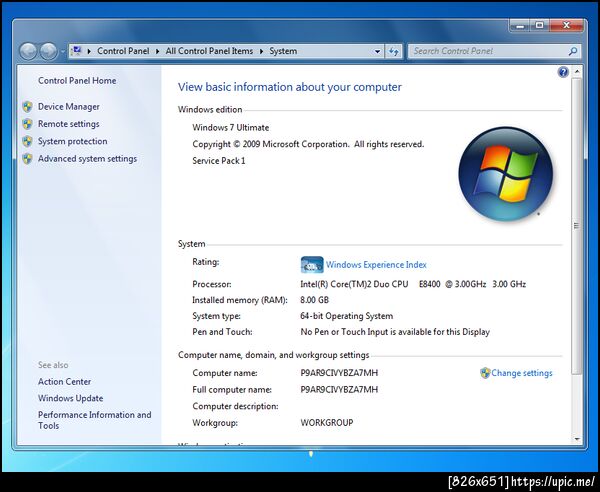Open Action Center
Image resolution: width=600 pixels, height=492 pixels.
64,382
